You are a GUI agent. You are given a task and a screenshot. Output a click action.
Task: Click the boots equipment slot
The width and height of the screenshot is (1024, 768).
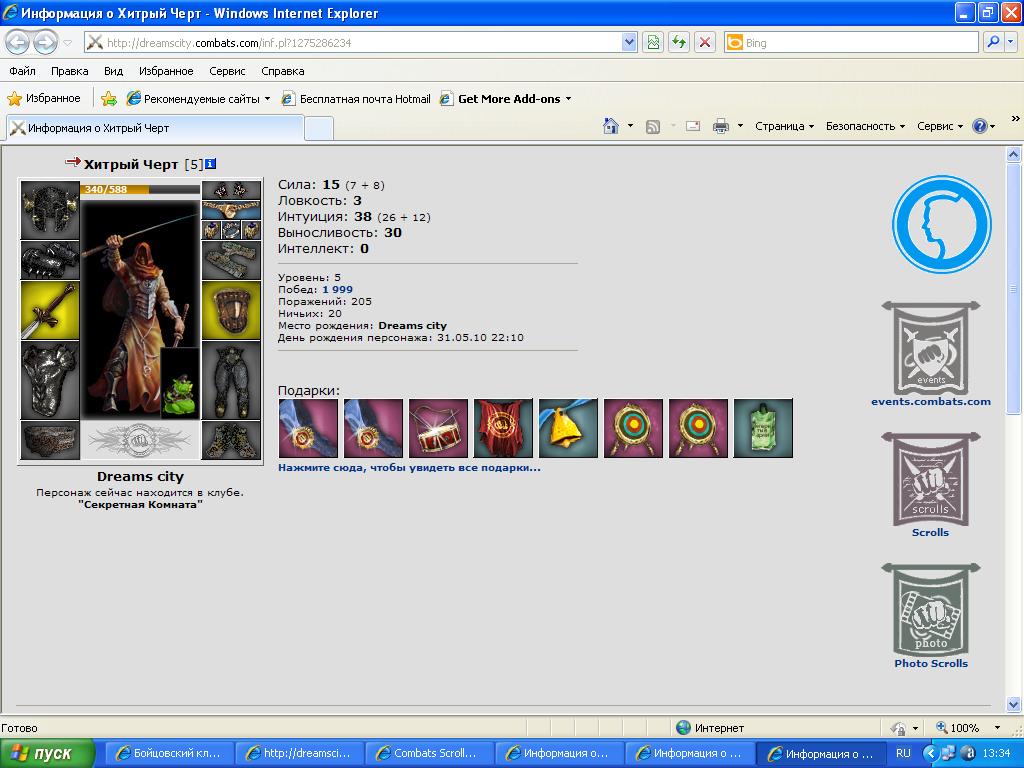tap(231, 440)
